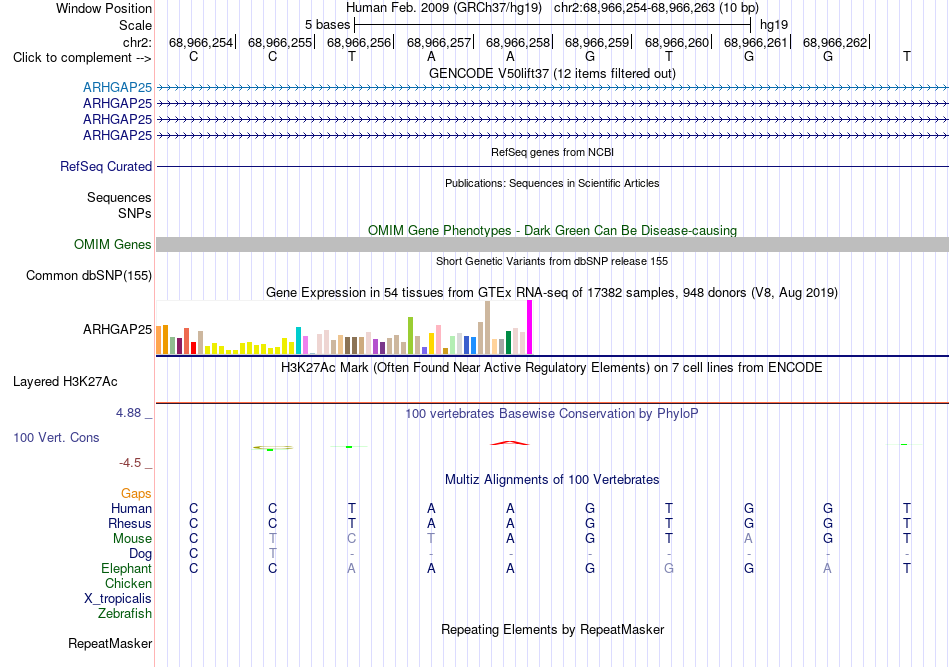This screenshot has width=950, height=667.
Task: Click the Human alignment row label
Action: pos(131,508)
